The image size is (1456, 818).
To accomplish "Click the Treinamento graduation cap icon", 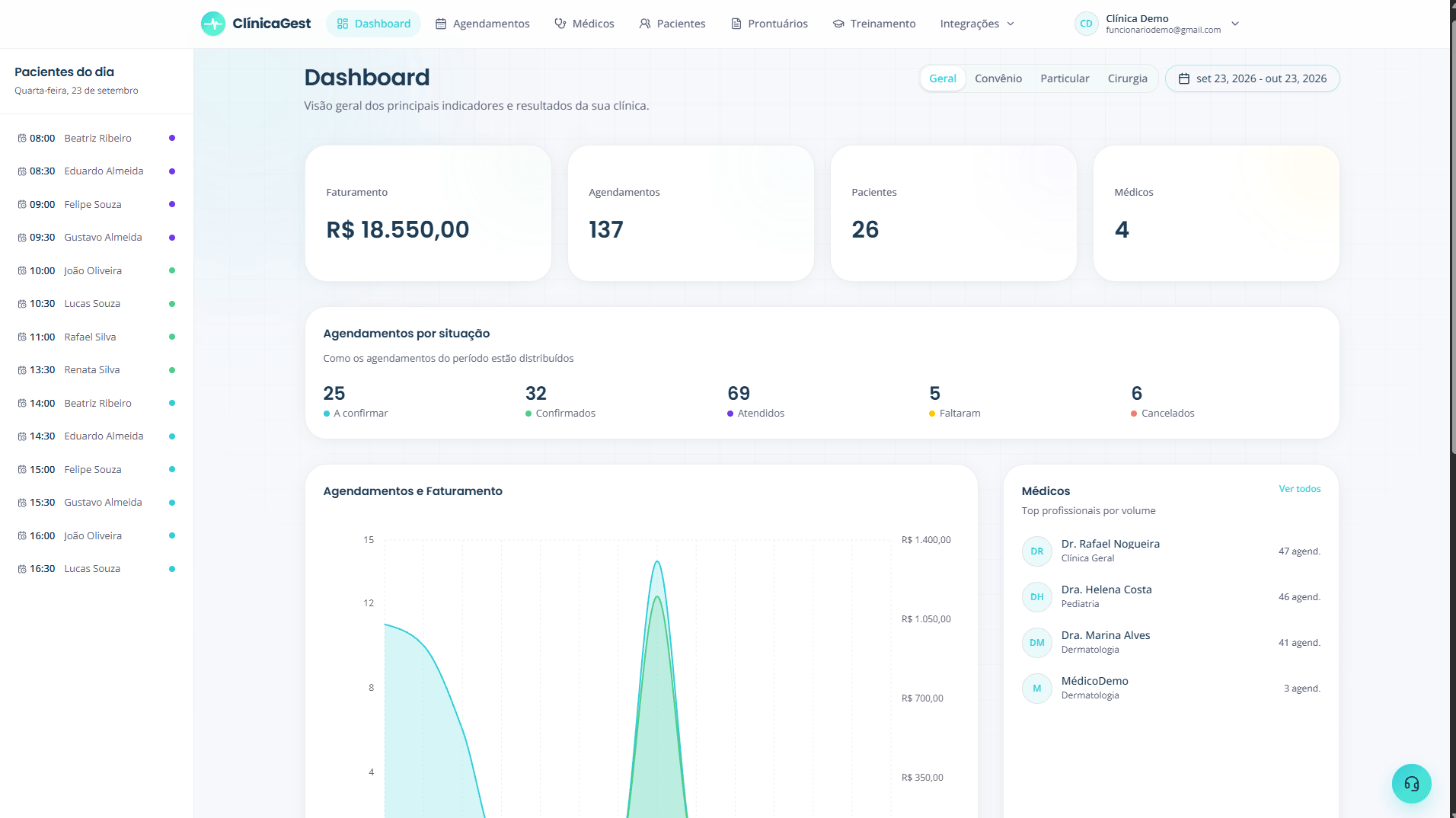I will (838, 24).
